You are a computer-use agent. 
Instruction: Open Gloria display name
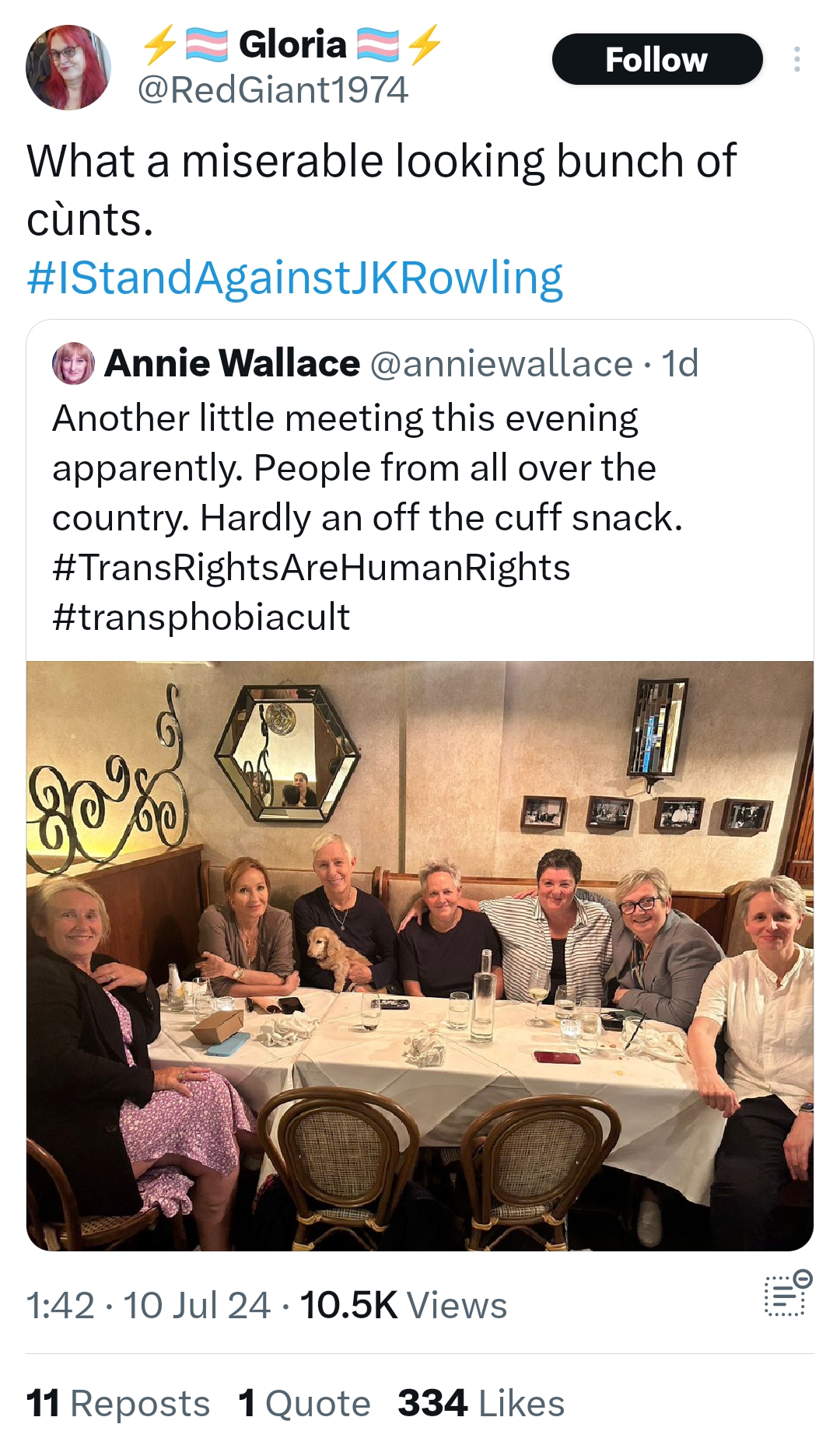pyautogui.click(x=292, y=44)
